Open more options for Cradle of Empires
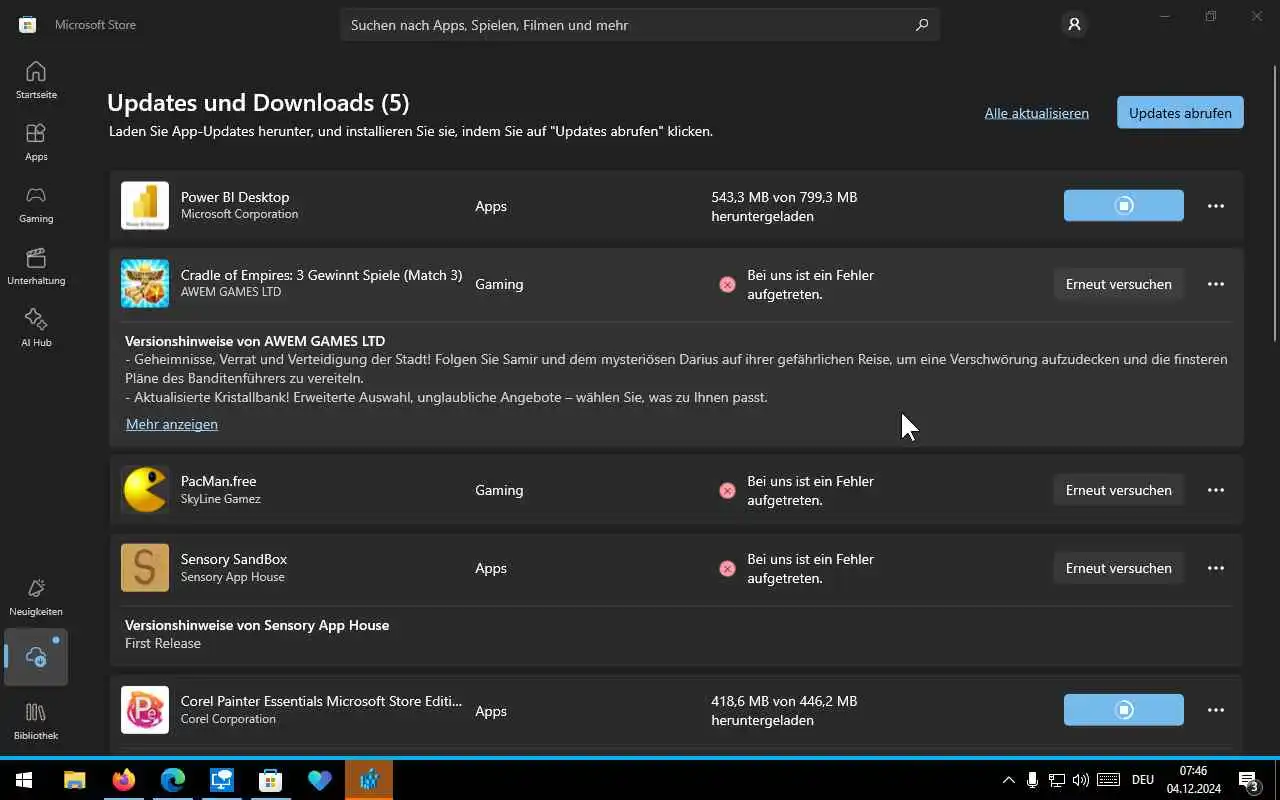 [x=1216, y=284]
